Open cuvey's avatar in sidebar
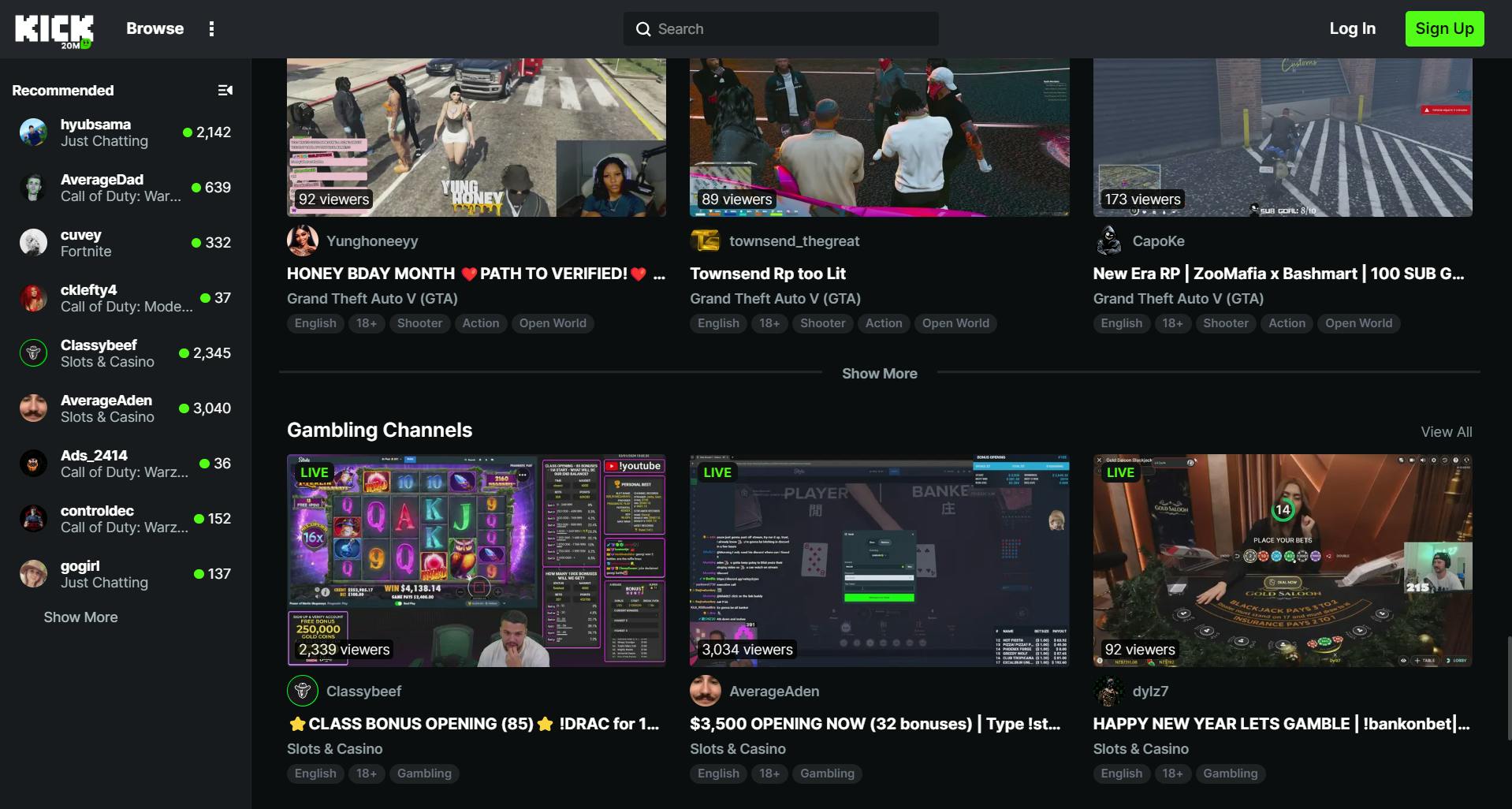 click(33, 243)
